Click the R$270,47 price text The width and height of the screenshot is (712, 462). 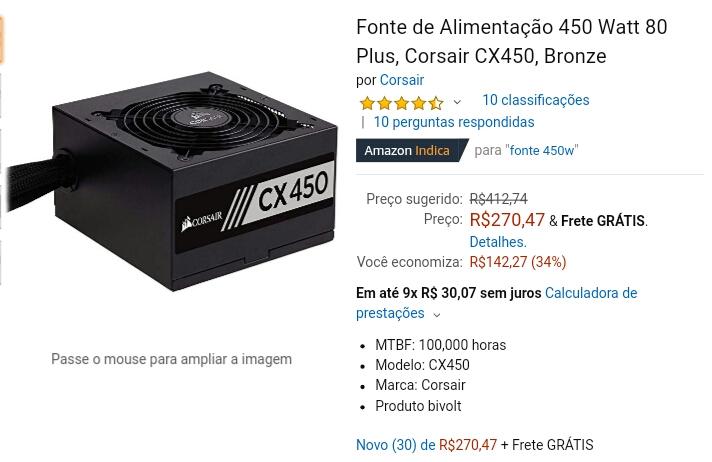tap(507, 220)
